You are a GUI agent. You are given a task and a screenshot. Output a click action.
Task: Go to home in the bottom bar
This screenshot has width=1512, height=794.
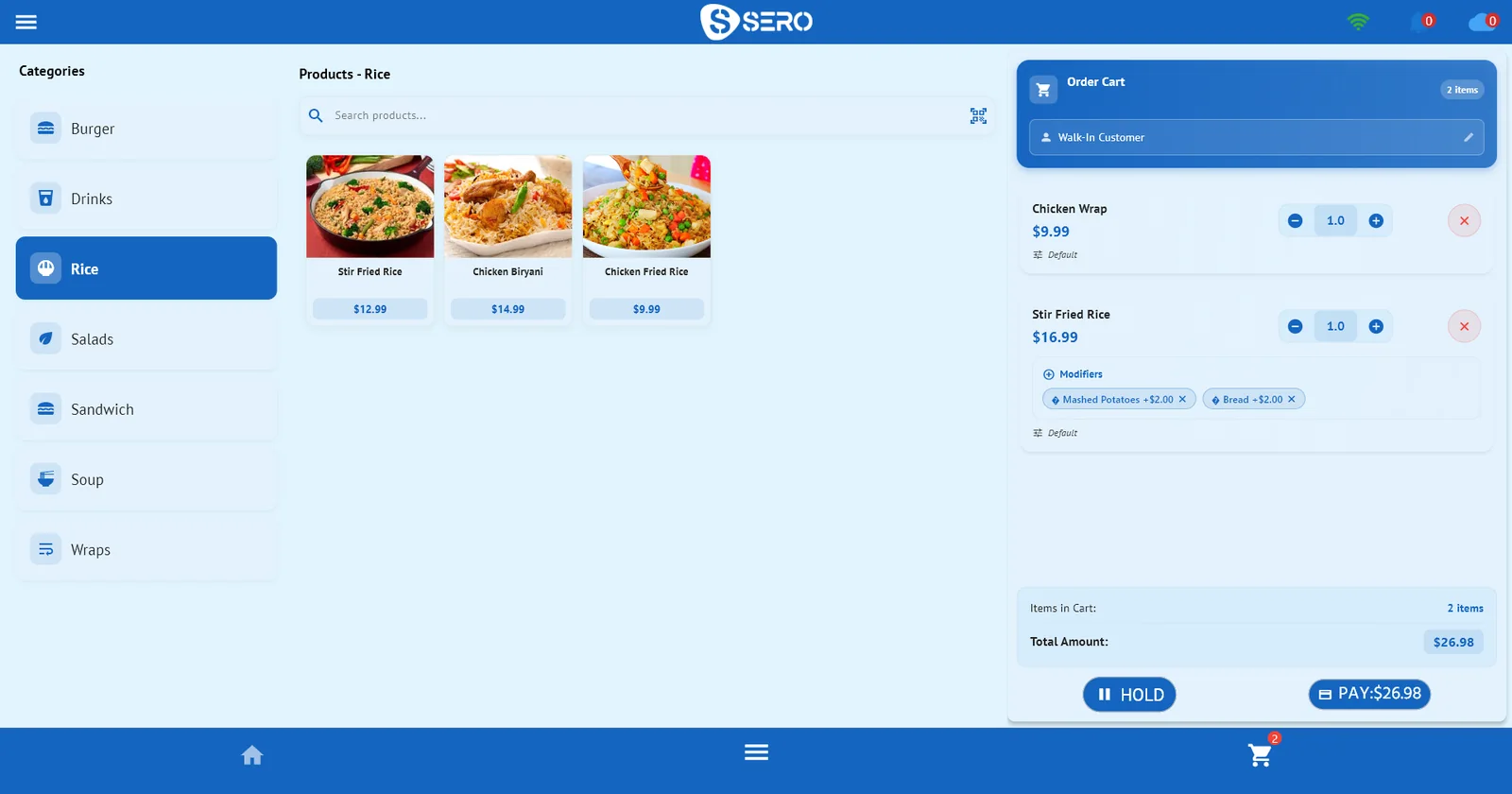(x=252, y=755)
